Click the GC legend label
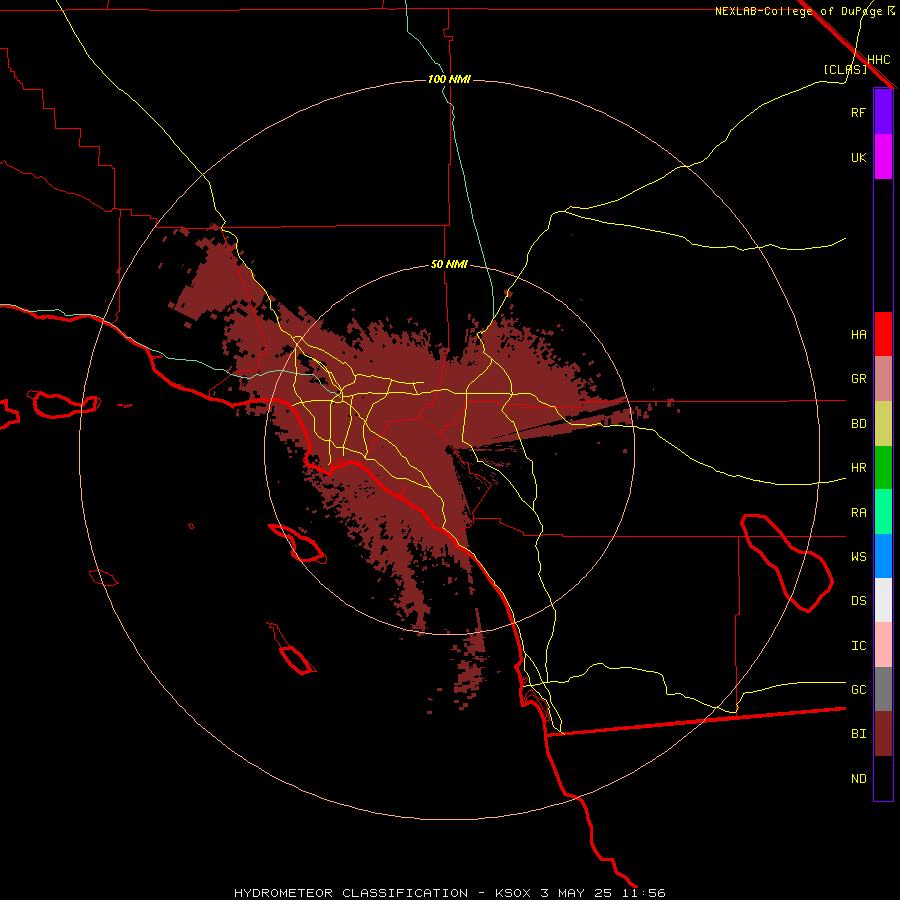900x900 pixels. [x=858, y=690]
